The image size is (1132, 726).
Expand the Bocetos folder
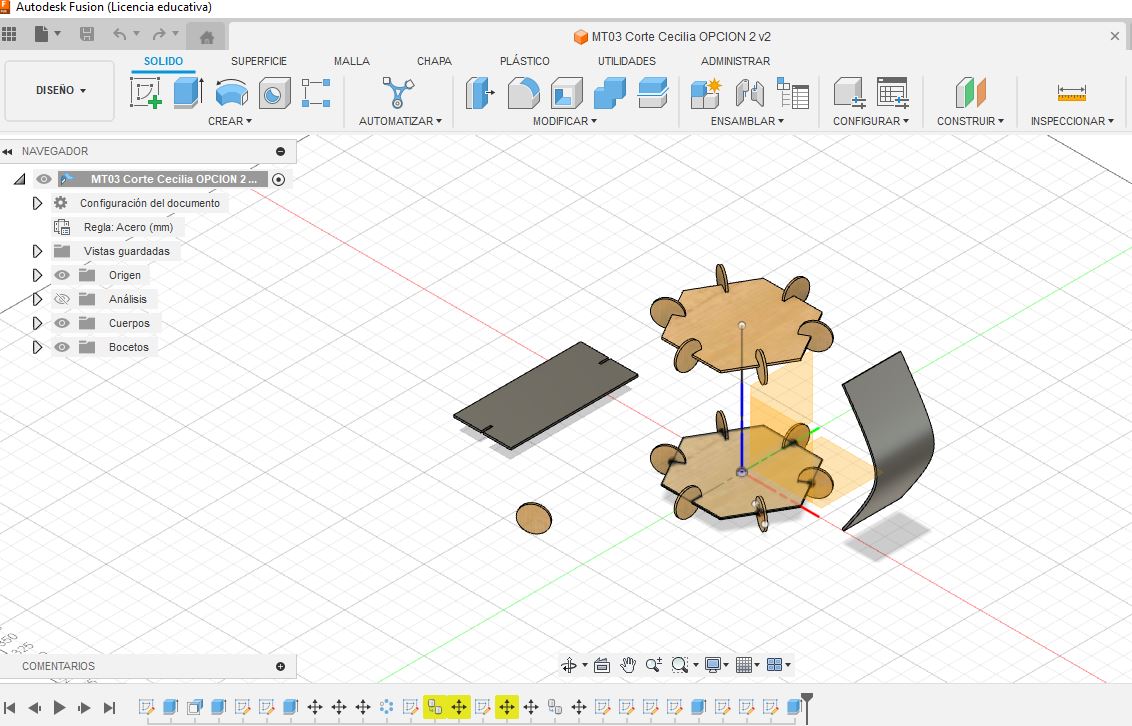[37, 347]
